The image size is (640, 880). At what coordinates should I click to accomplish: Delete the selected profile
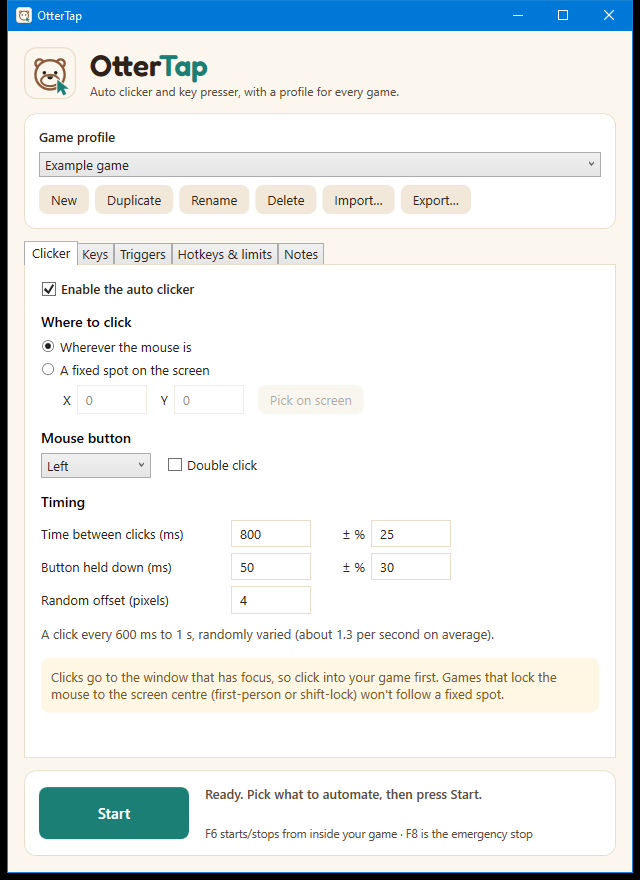click(286, 200)
